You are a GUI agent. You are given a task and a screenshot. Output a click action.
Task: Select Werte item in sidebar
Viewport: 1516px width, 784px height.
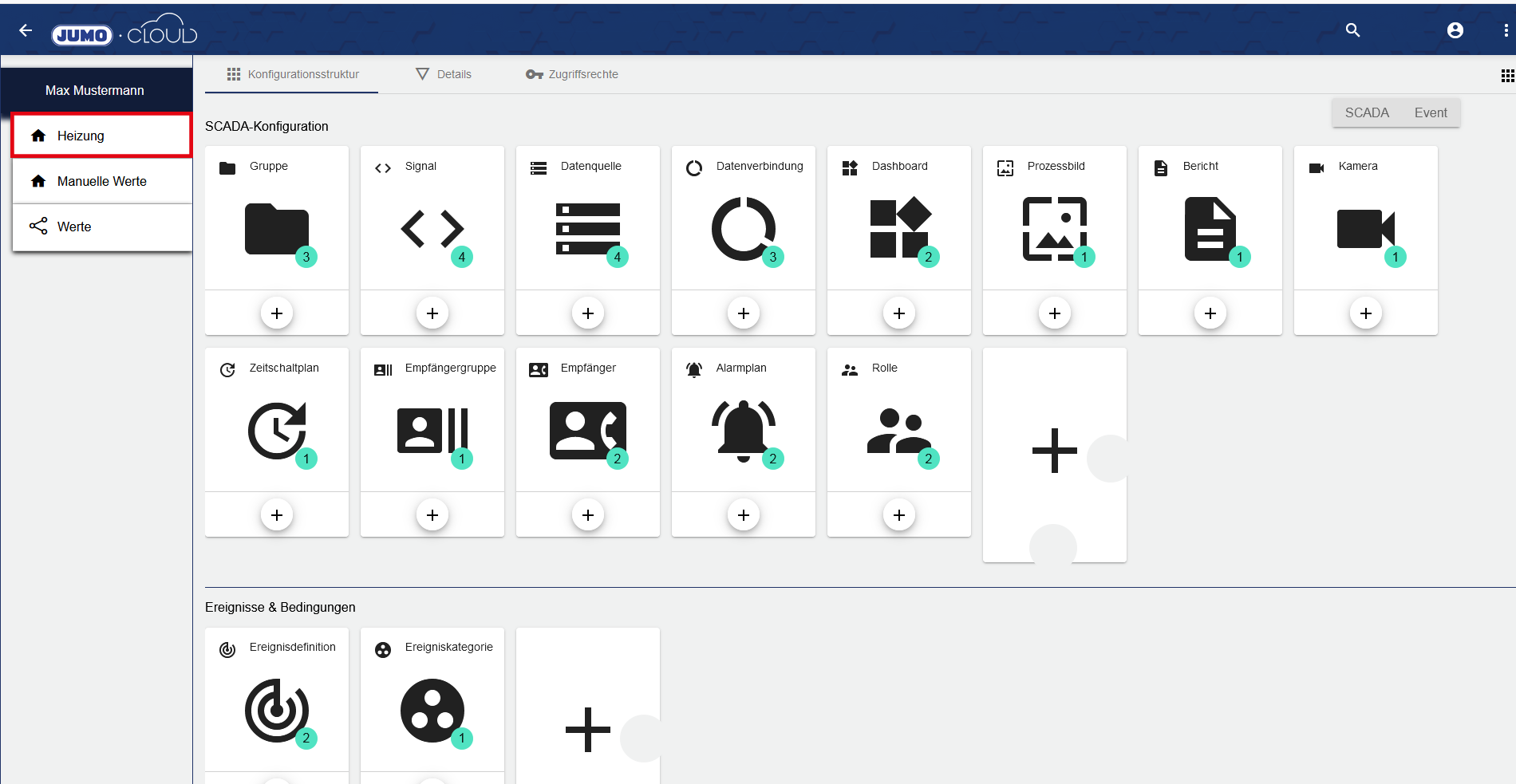[74, 227]
